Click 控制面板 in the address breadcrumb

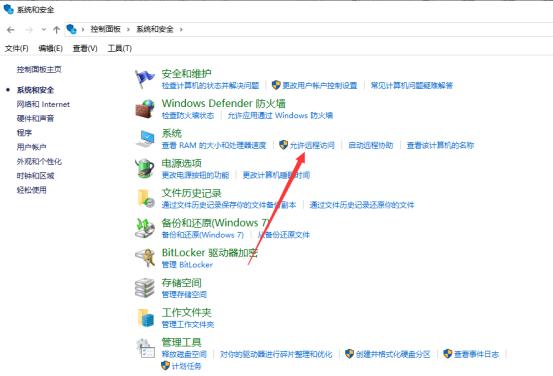[105, 29]
